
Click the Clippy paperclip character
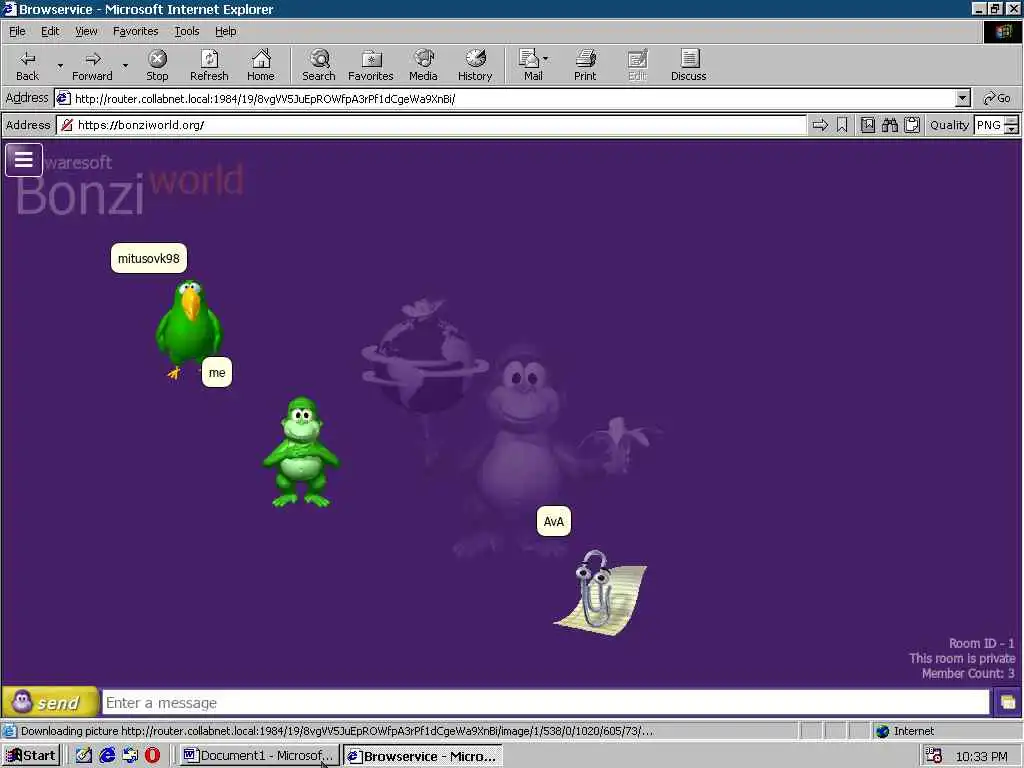pos(600,592)
